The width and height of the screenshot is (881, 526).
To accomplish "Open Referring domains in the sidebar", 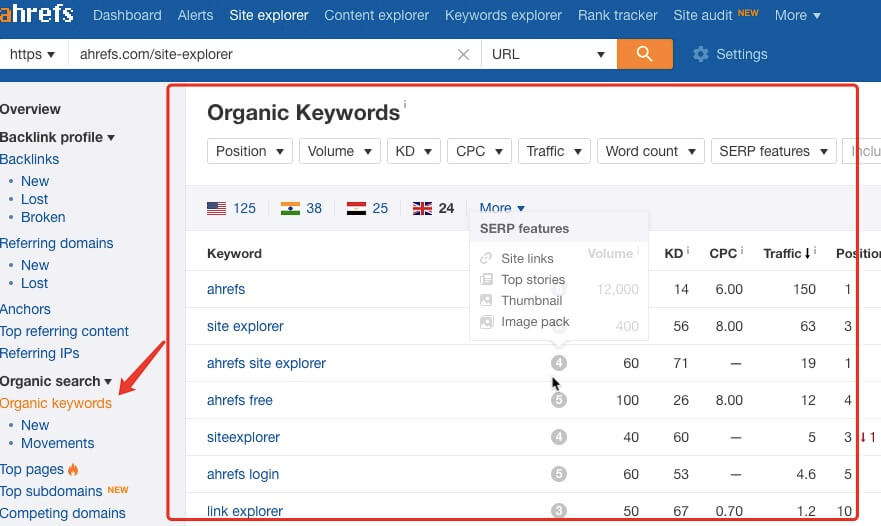I will (x=57, y=243).
